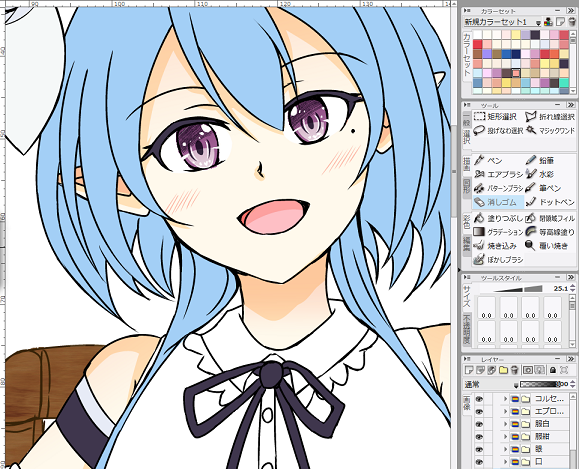Select the 塗りつぶし fill bucket tool
This screenshot has height=469, width=579.
[498, 218]
